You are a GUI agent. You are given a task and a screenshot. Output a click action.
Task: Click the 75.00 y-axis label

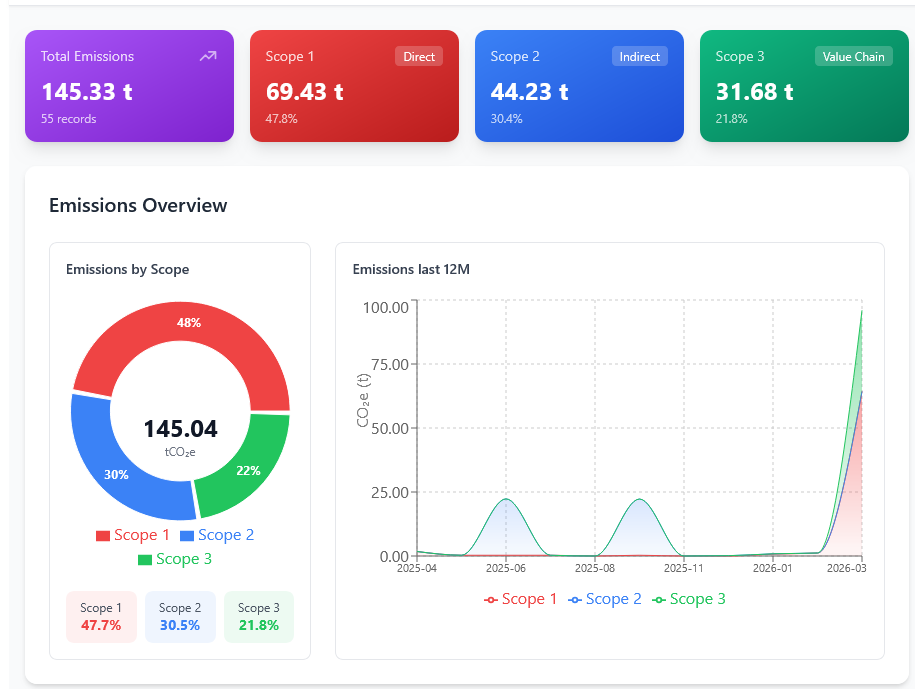click(390, 365)
